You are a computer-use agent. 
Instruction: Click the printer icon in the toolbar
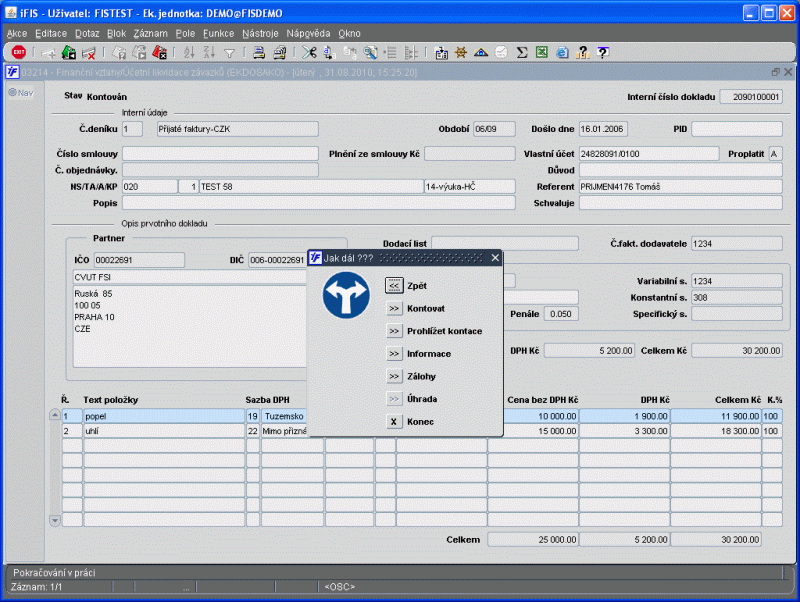coord(258,53)
